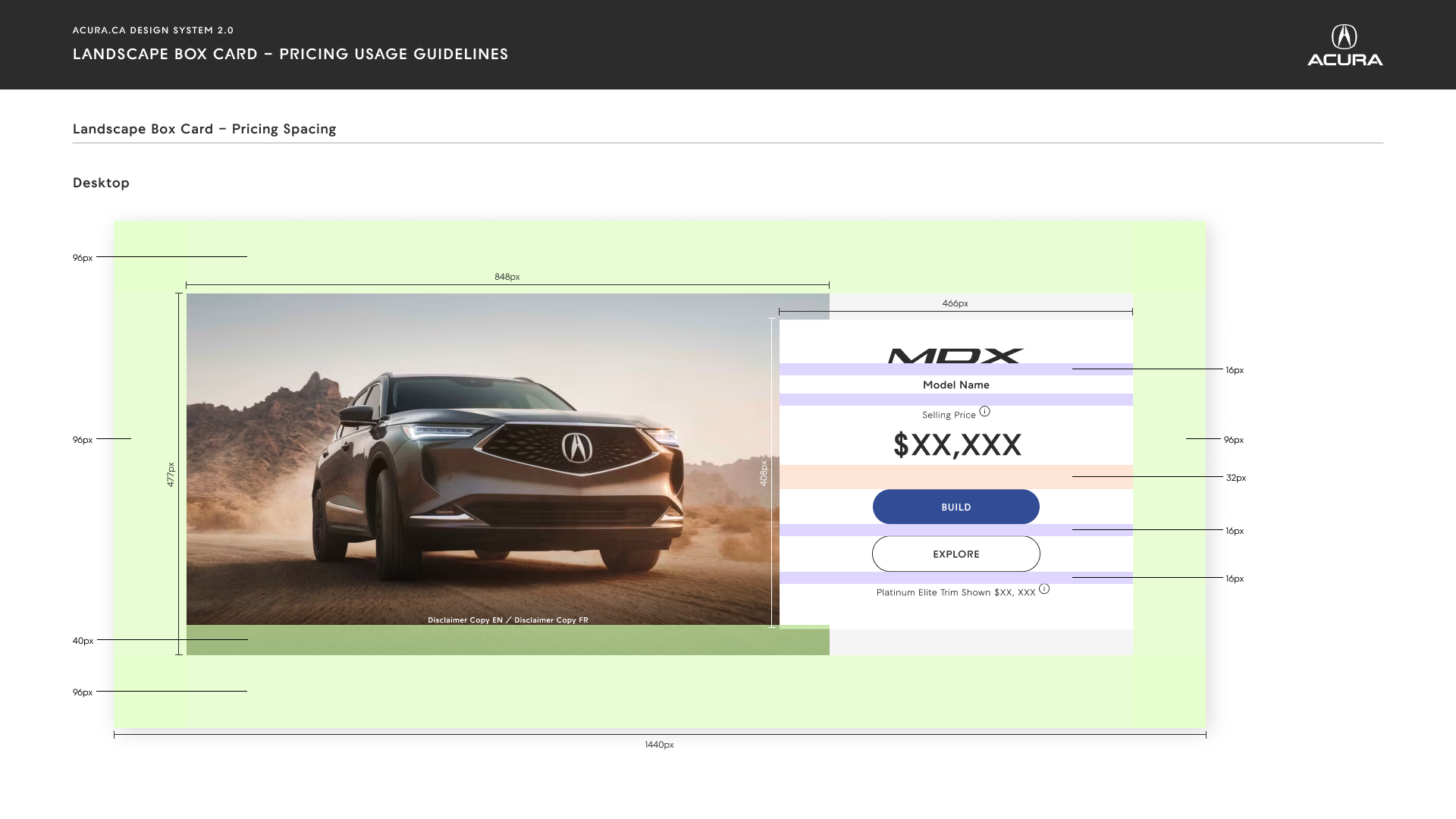Click info icon next to Platinum Elite Trim
Image resolution: width=1456 pixels, height=819 pixels.
click(1044, 588)
